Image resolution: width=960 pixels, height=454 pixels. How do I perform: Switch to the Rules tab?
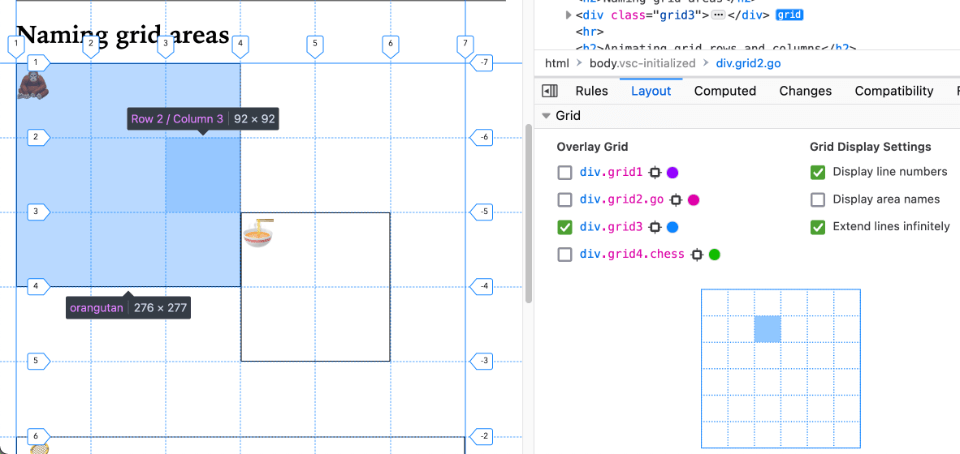point(591,91)
